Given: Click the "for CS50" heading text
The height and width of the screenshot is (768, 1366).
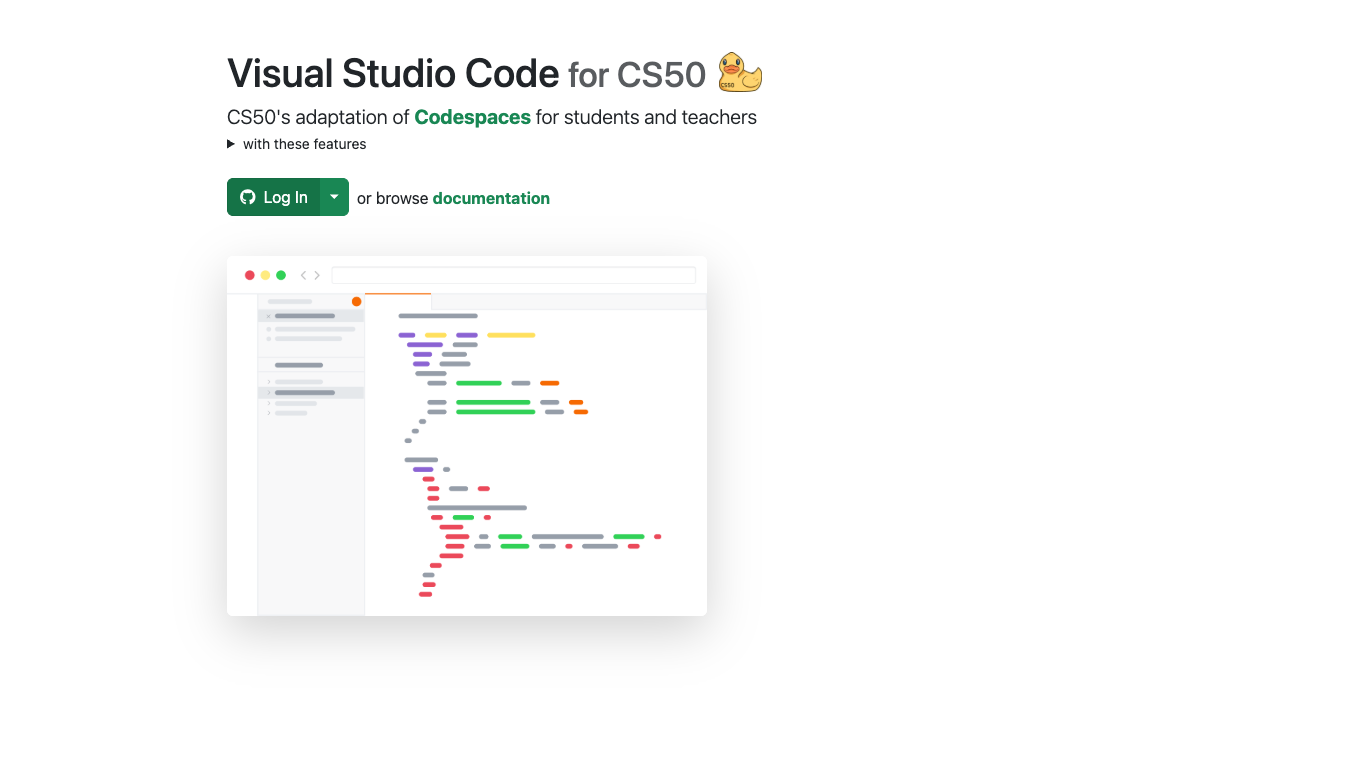Looking at the screenshot, I should 637,75.
